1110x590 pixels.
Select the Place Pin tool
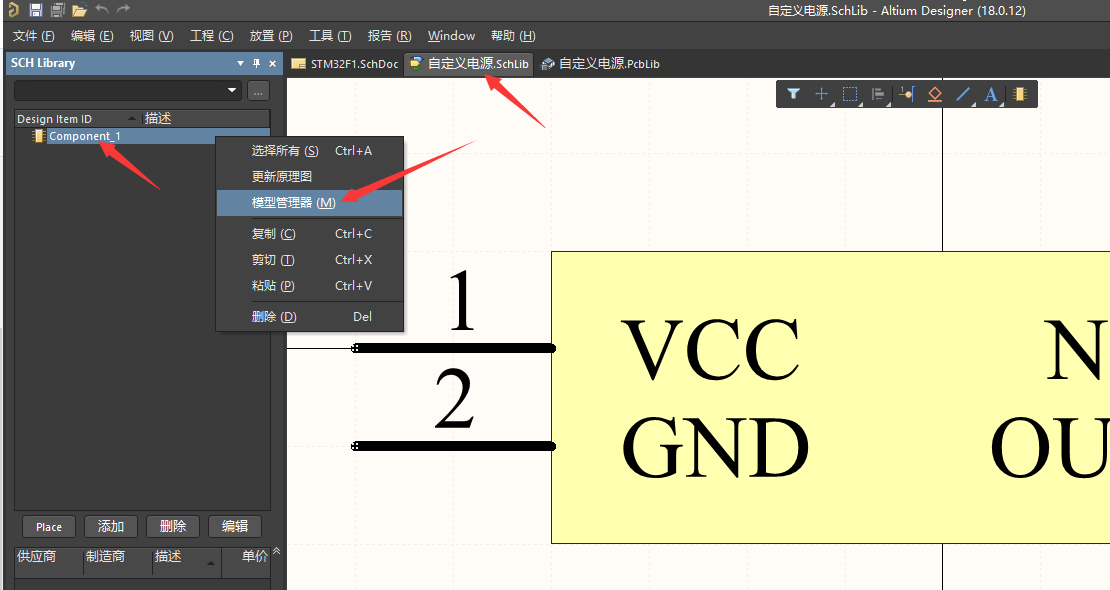pos(906,93)
